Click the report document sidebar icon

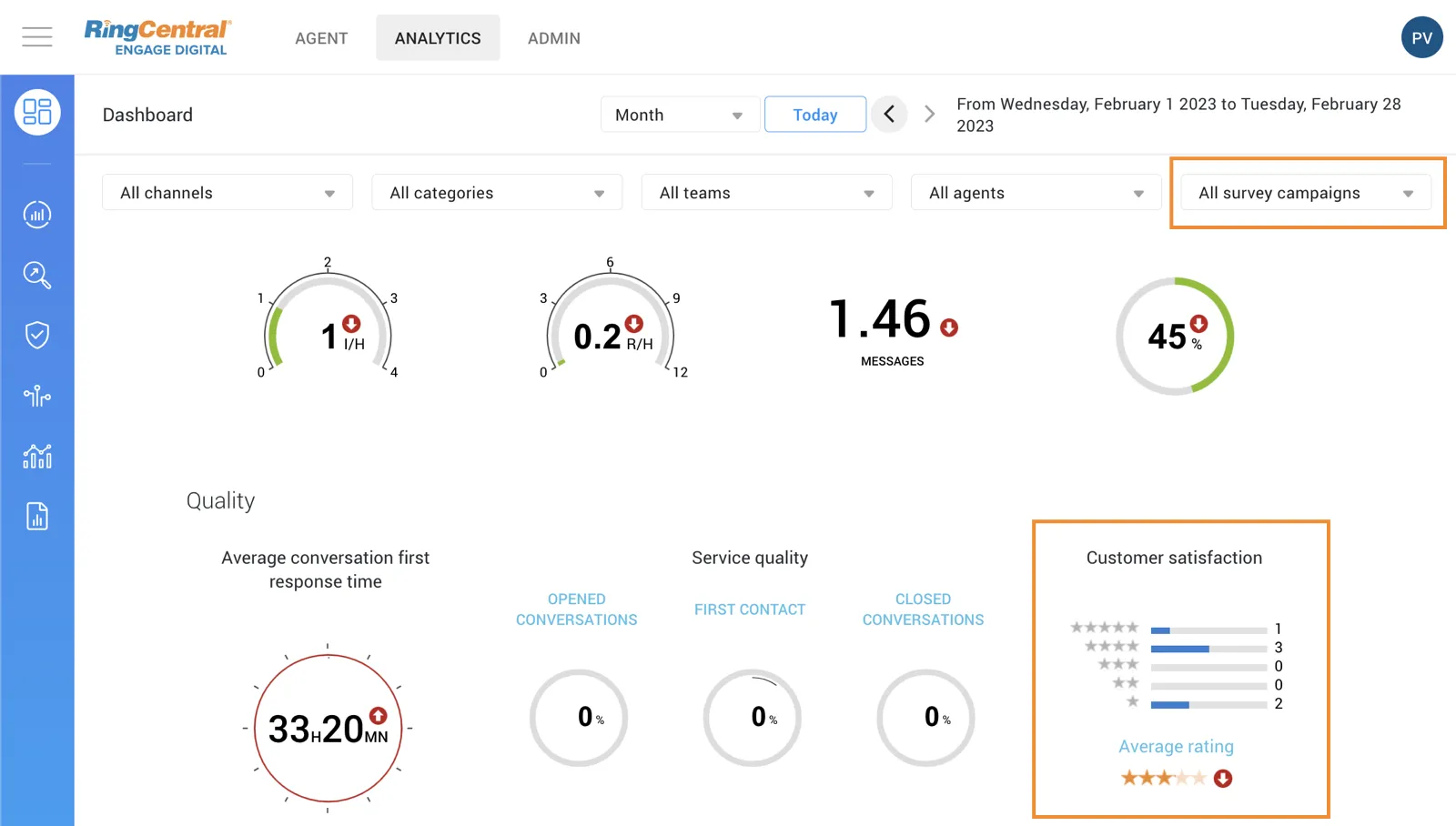click(37, 517)
